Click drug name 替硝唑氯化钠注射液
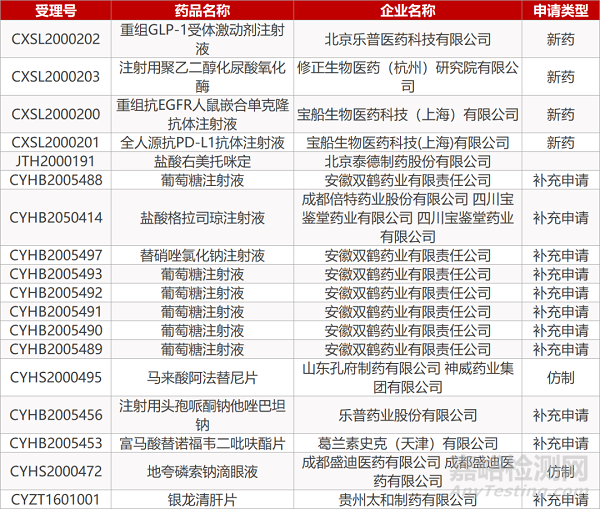This screenshot has height=509, width=600. 202,255
